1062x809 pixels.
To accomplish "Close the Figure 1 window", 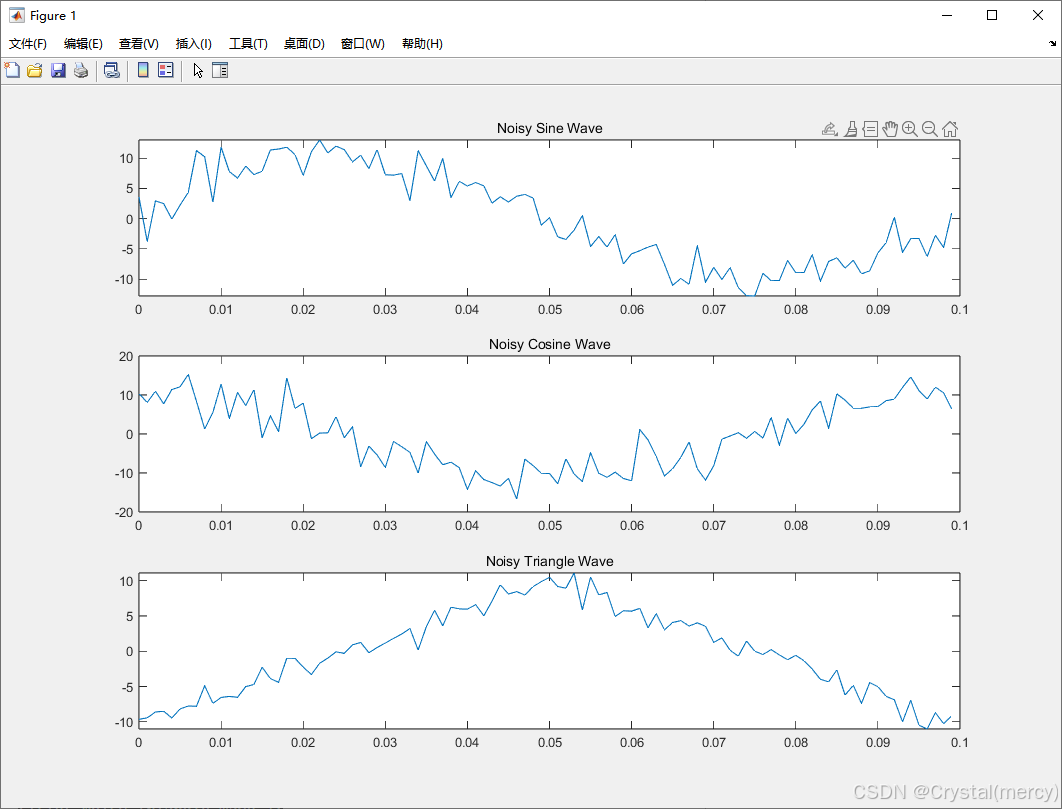I will [1038, 15].
